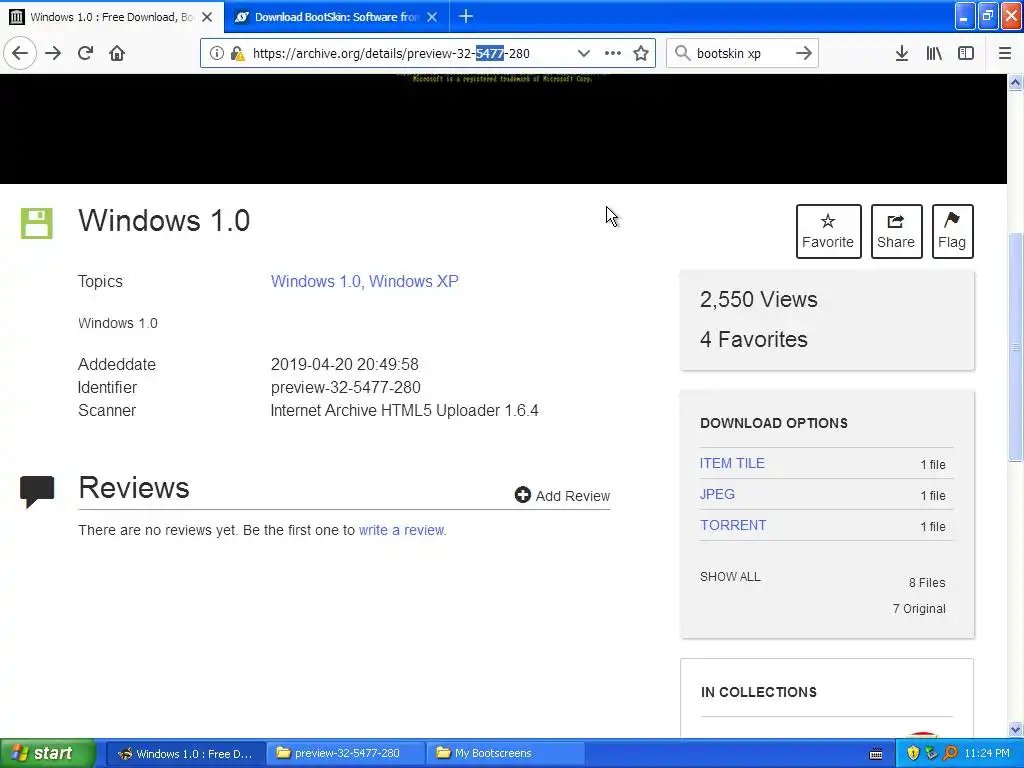Image resolution: width=1024 pixels, height=768 pixels.
Task: Download the TORRENT file
Action: pos(733,525)
